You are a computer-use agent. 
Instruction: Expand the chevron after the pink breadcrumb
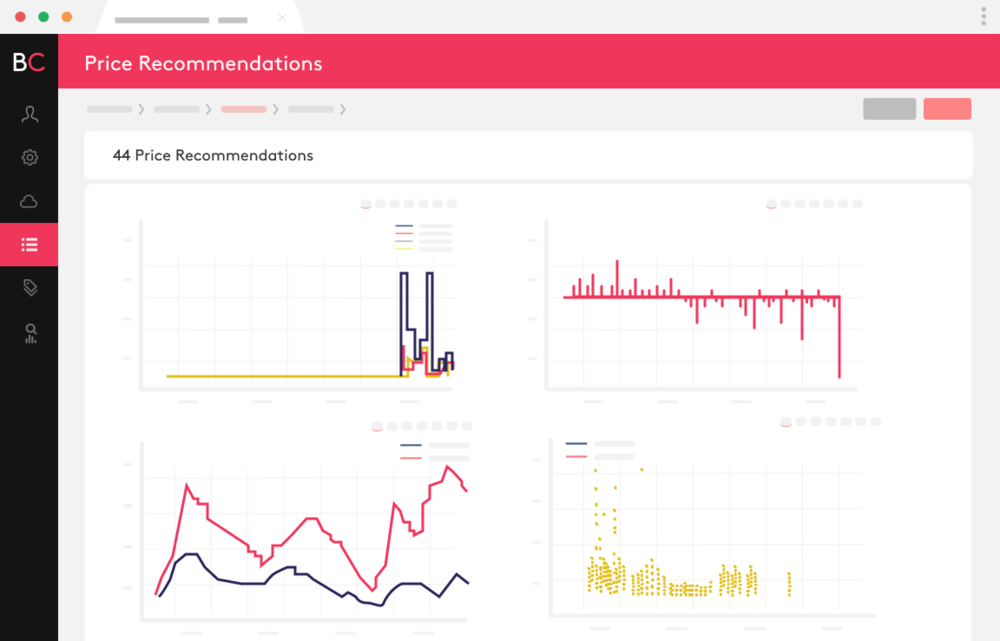[x=276, y=109]
